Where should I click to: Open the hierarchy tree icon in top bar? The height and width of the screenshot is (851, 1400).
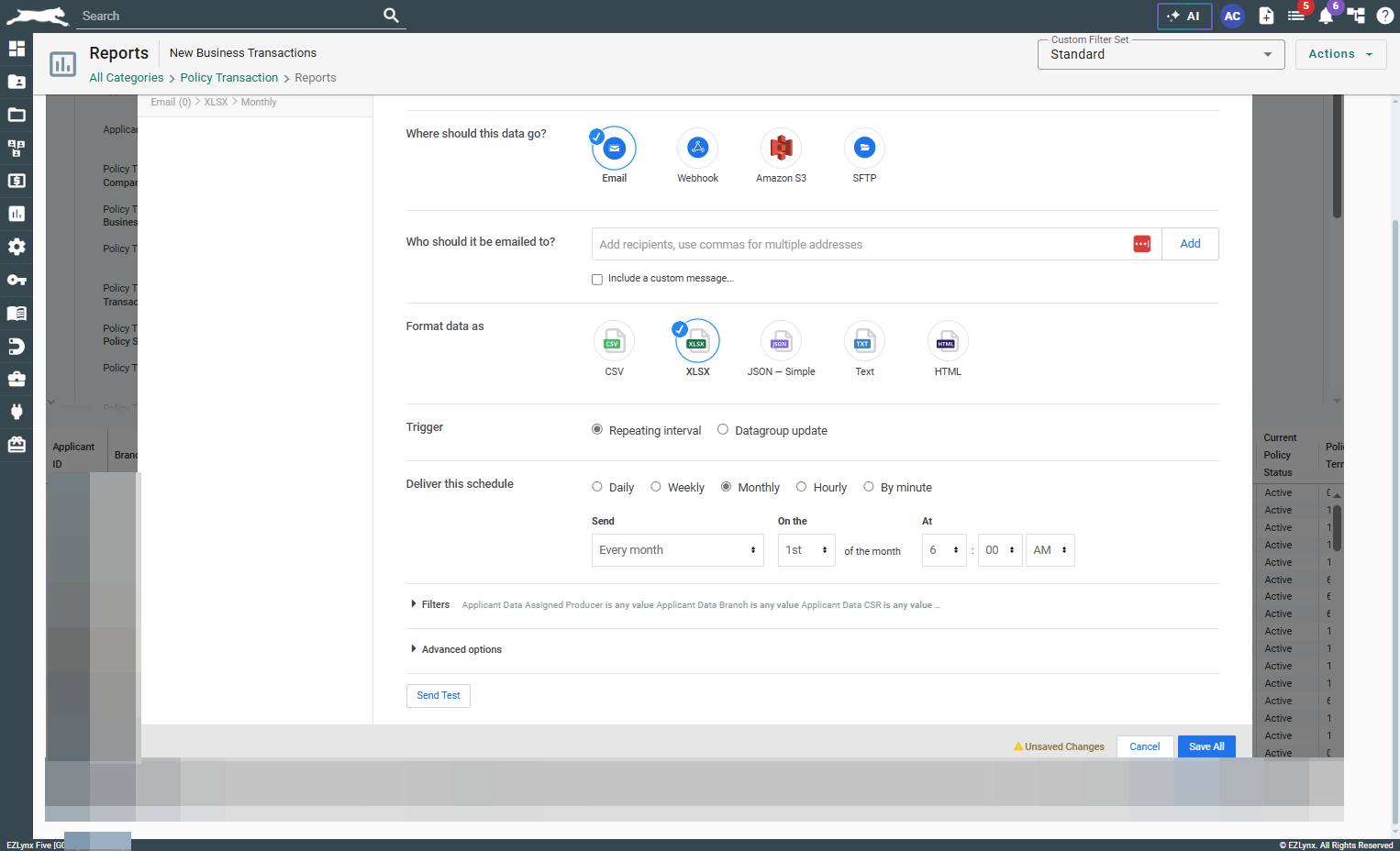pyautogui.click(x=1356, y=16)
